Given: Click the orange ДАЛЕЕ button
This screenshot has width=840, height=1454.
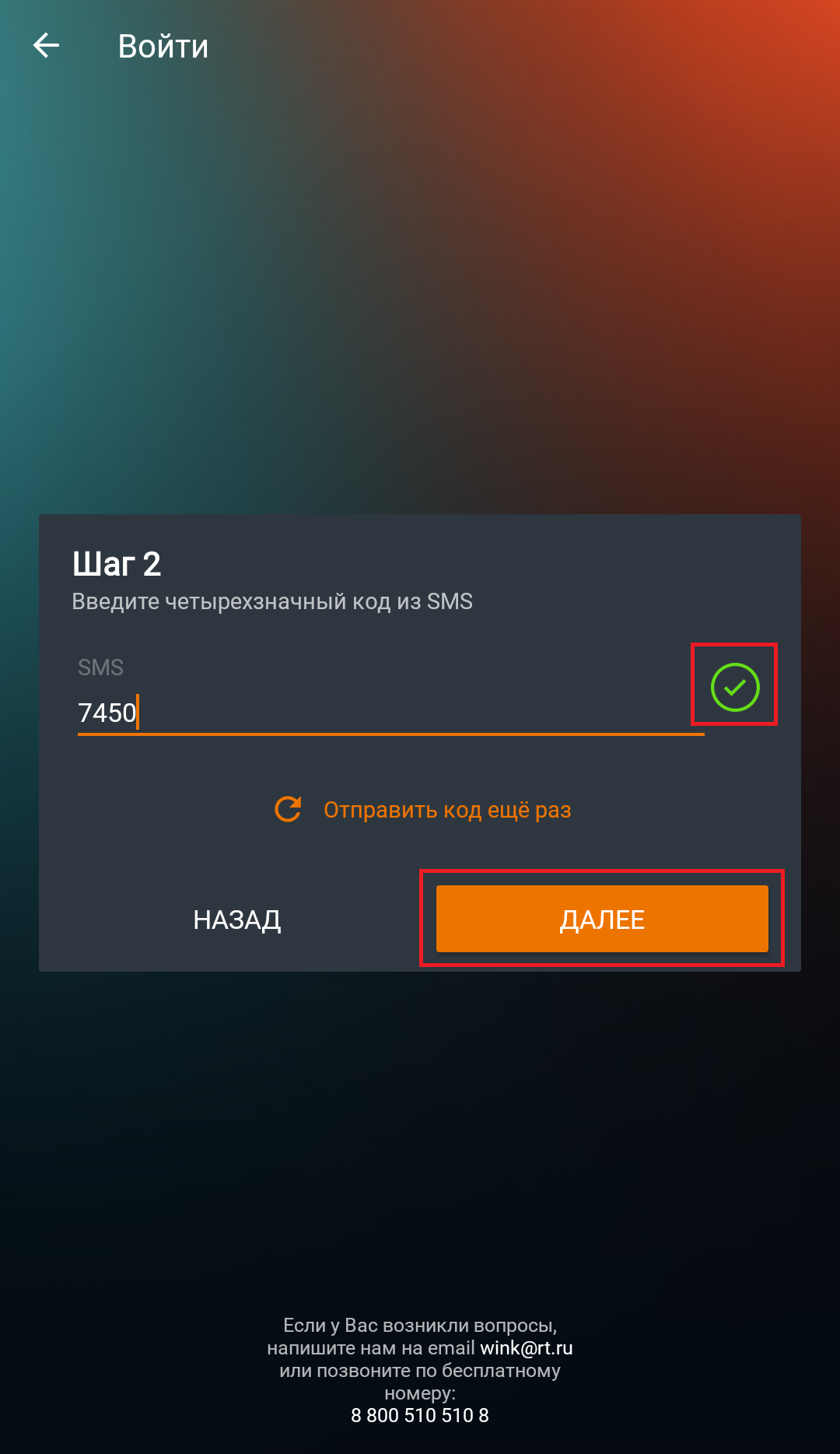Looking at the screenshot, I should [x=602, y=919].
